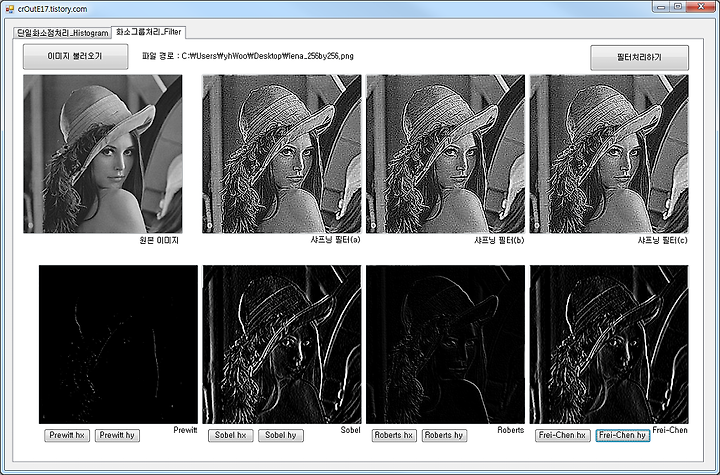Switch to the 단일화소점처리_Histogram tab
Viewport: 720px width, 475px height.
[x=62, y=33]
